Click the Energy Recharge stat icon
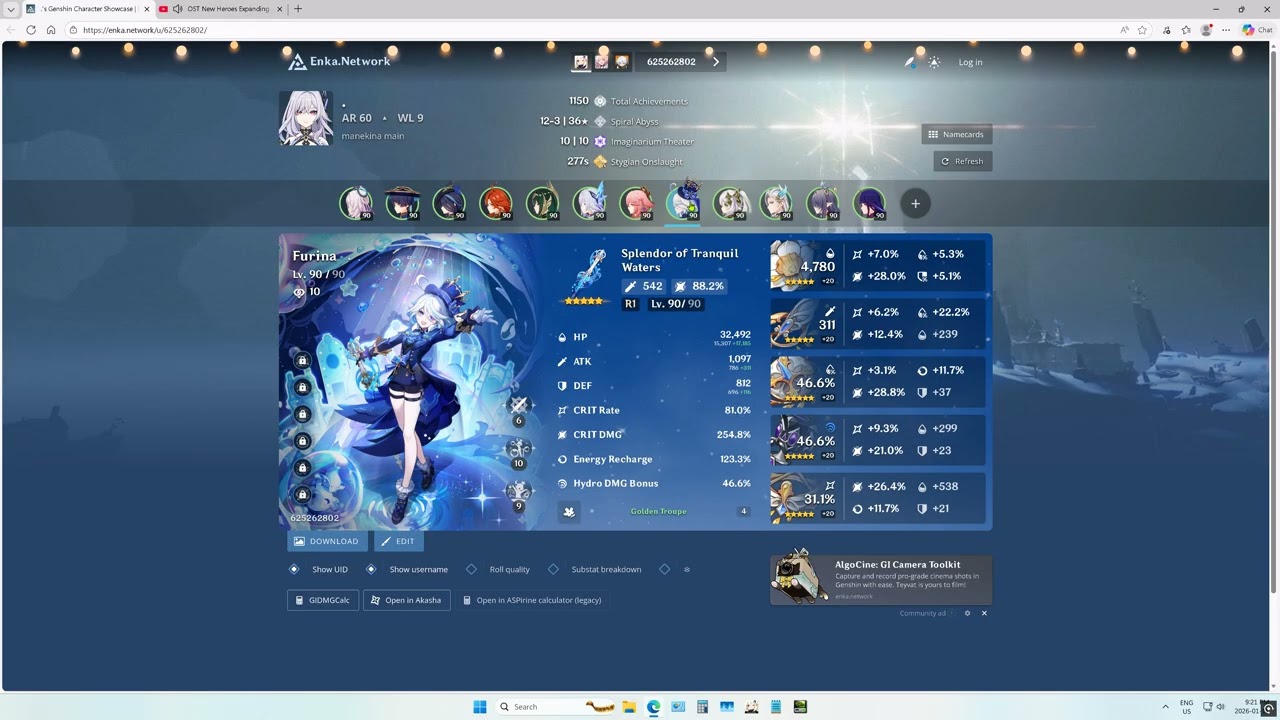 [562, 459]
